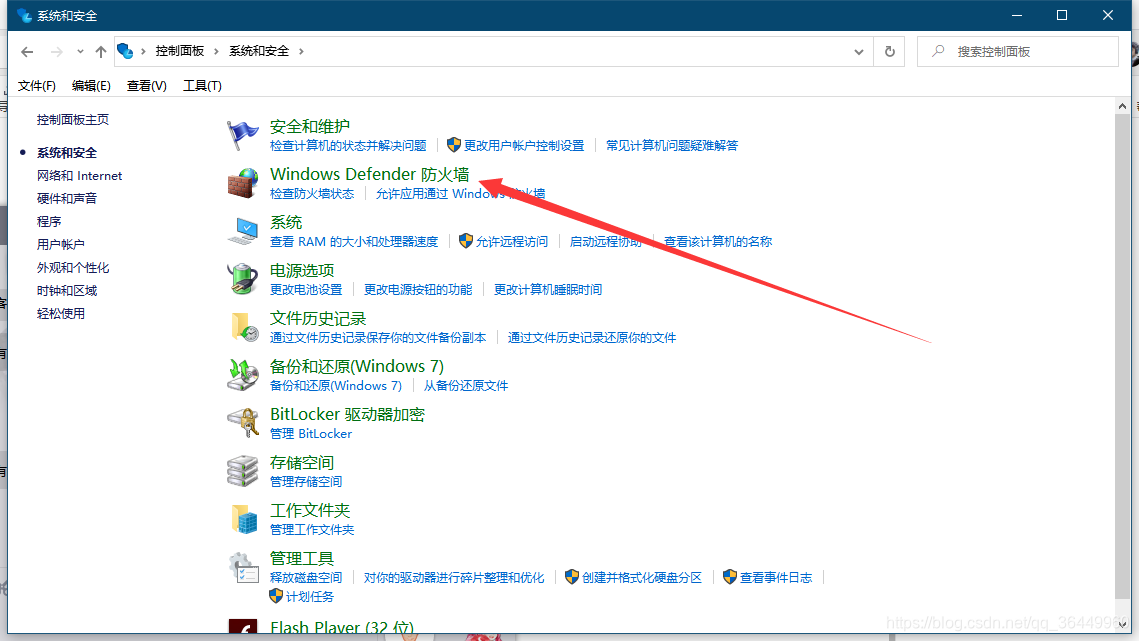Click 系统和安全 in the address breadcrumb
Viewport: 1139px width, 641px height.
pos(259,51)
